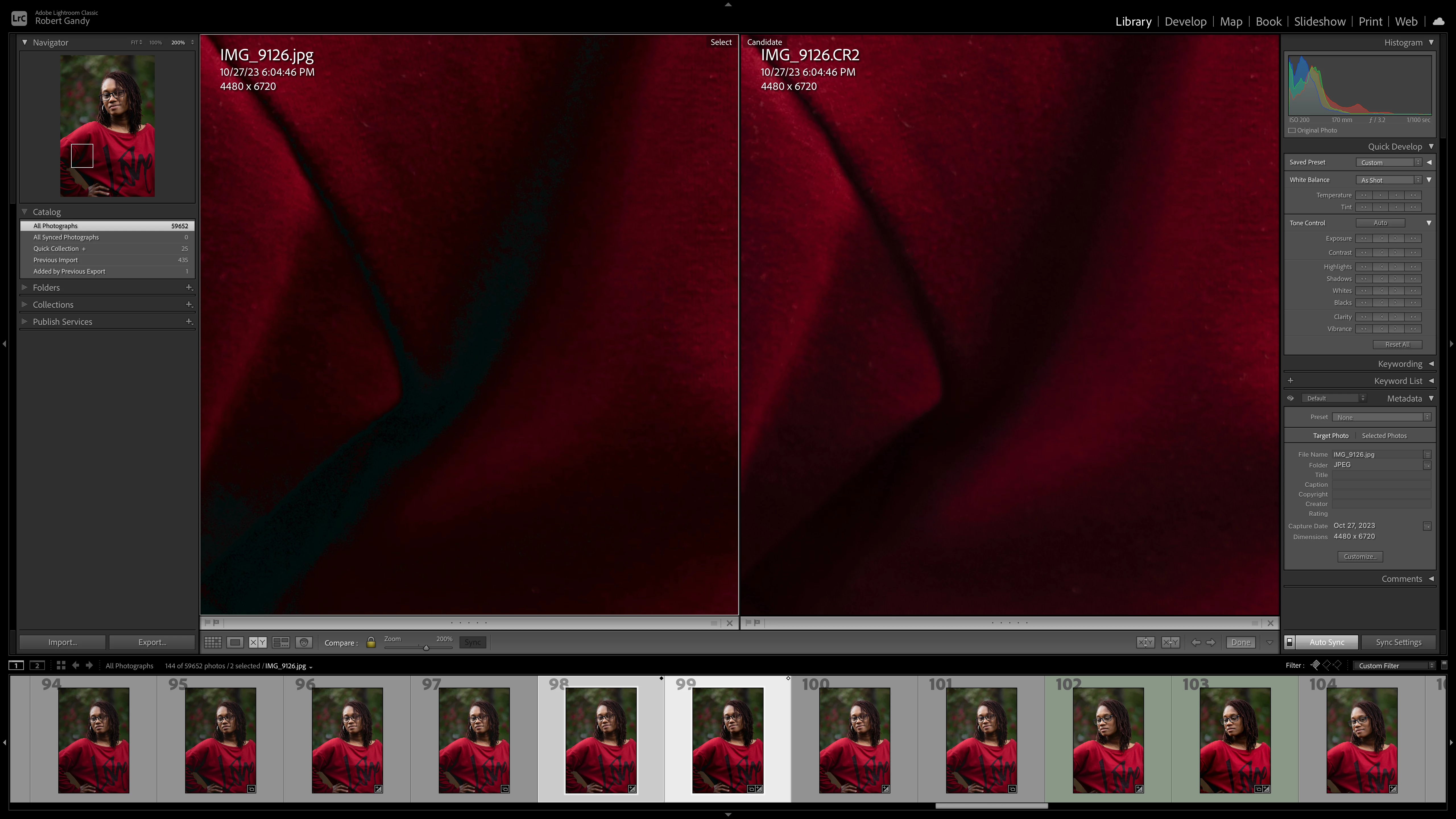This screenshot has width=1456, height=819.
Task: Open Survey view icon in toolbar
Action: tap(281, 642)
